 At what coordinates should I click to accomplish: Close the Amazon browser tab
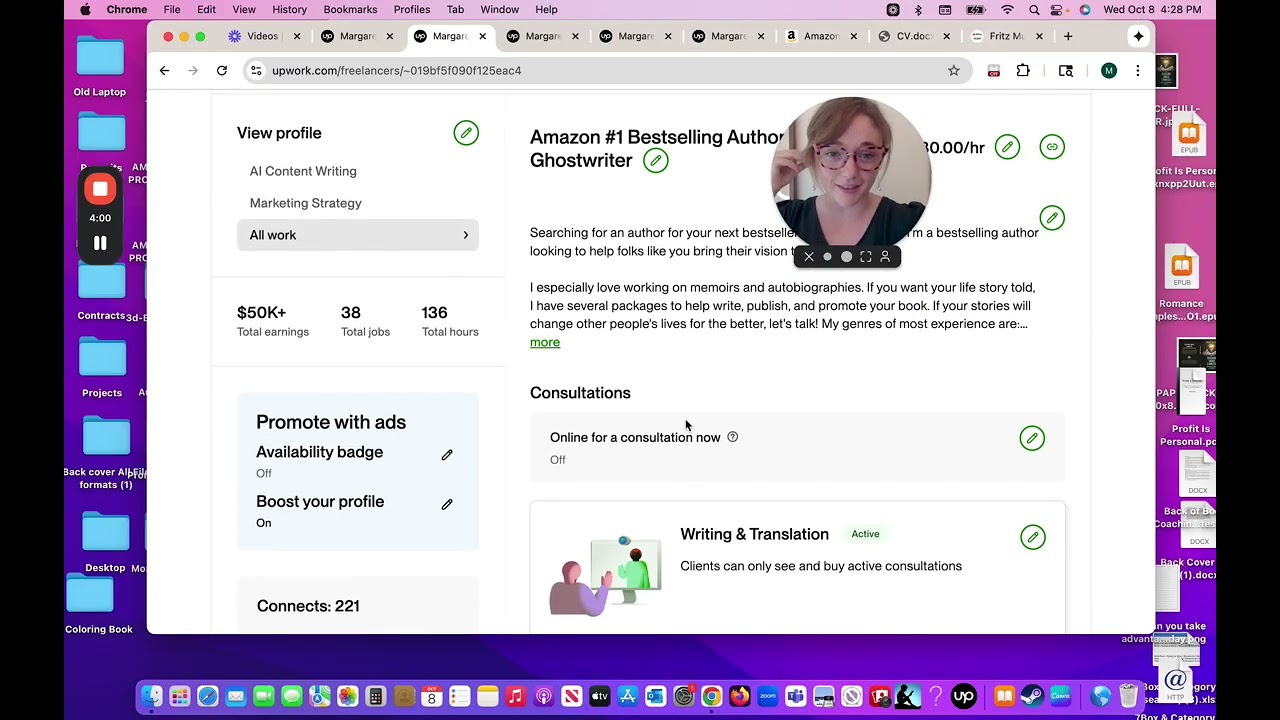tap(853, 36)
